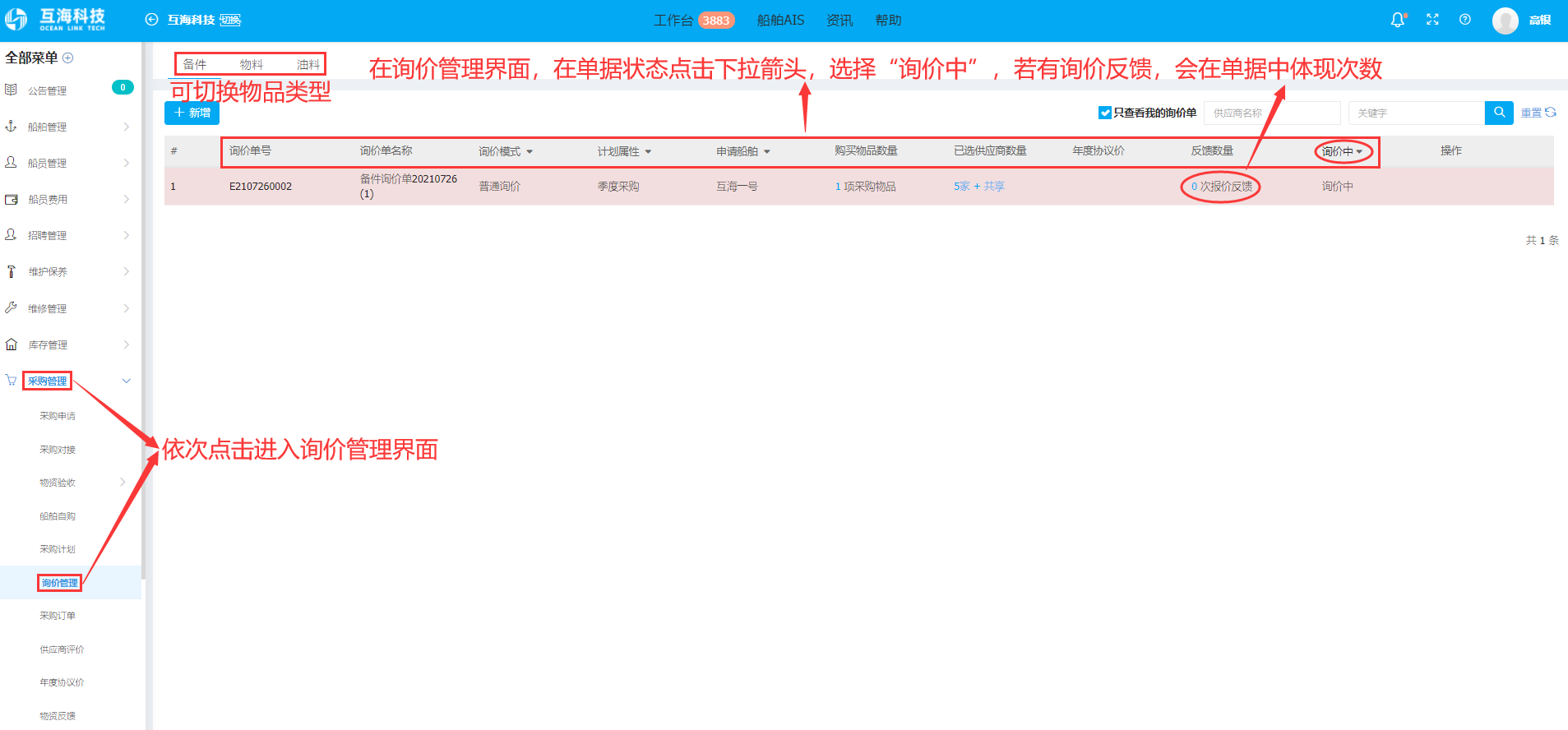Open 采购计划 in the sidebar

click(x=58, y=549)
